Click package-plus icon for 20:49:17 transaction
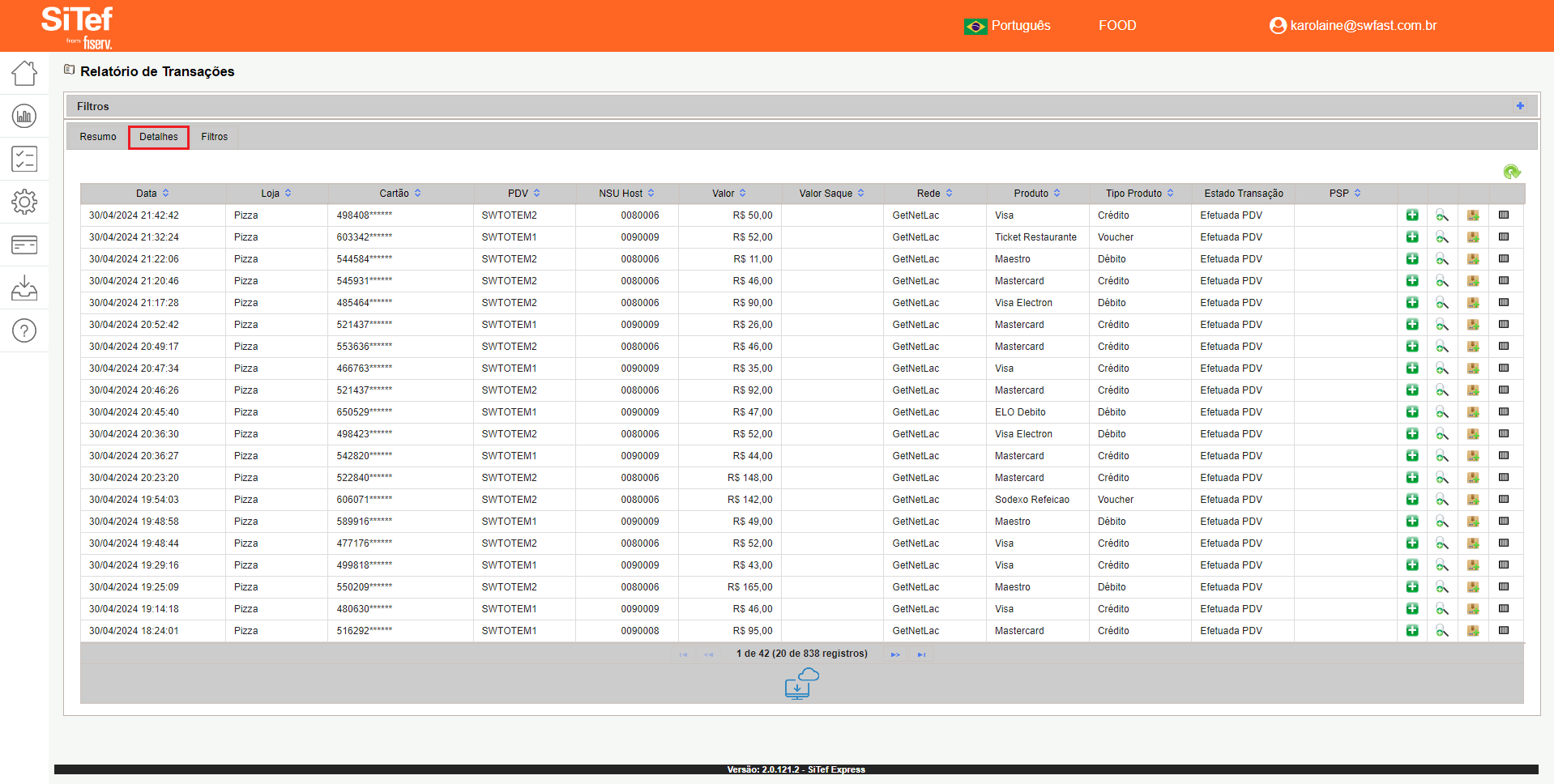The height and width of the screenshot is (784, 1554). click(1473, 347)
